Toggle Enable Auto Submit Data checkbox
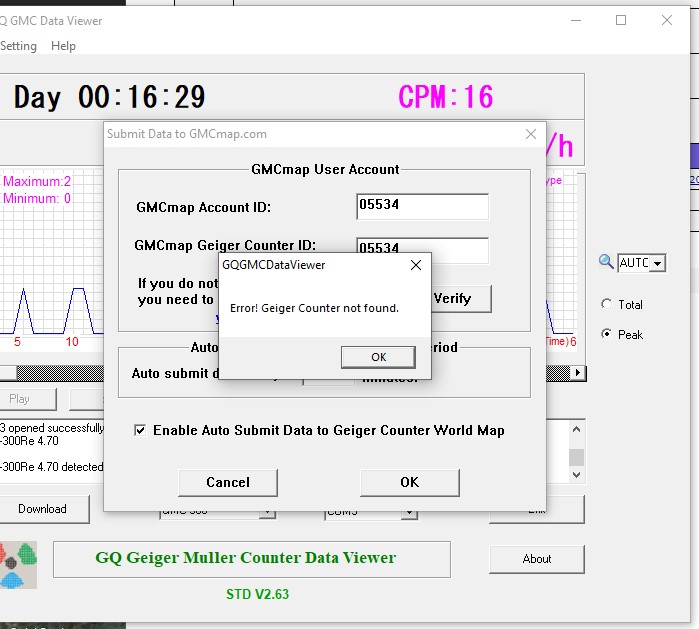The height and width of the screenshot is (629, 699). pyautogui.click(x=140, y=430)
